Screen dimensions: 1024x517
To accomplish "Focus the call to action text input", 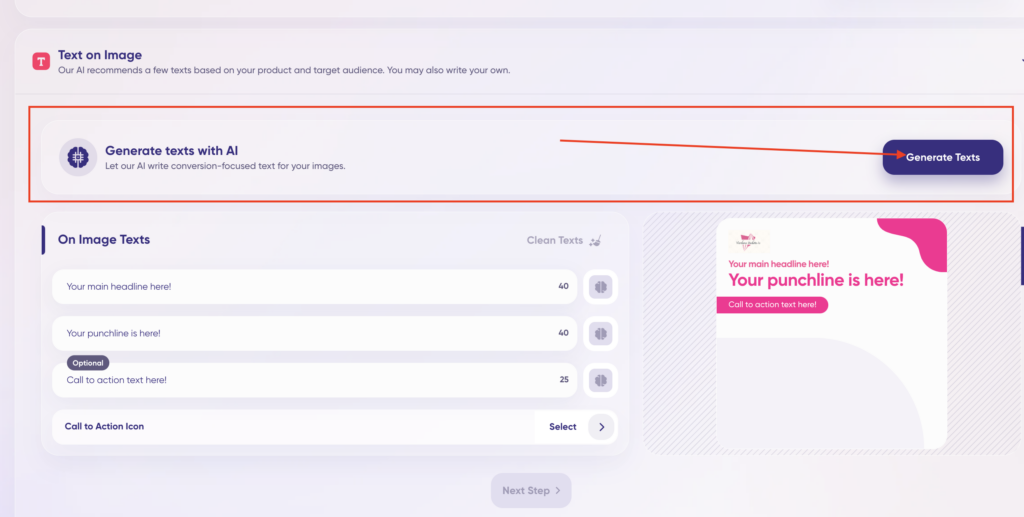I will coord(314,380).
